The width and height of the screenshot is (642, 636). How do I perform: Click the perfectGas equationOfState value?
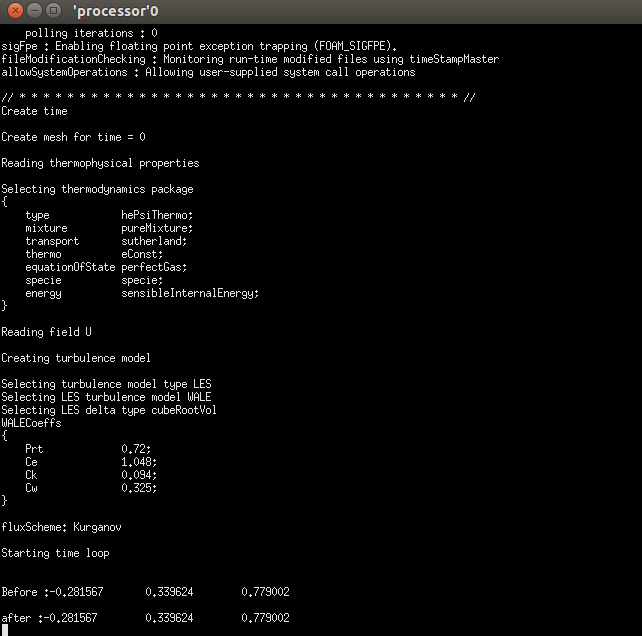coord(154,267)
